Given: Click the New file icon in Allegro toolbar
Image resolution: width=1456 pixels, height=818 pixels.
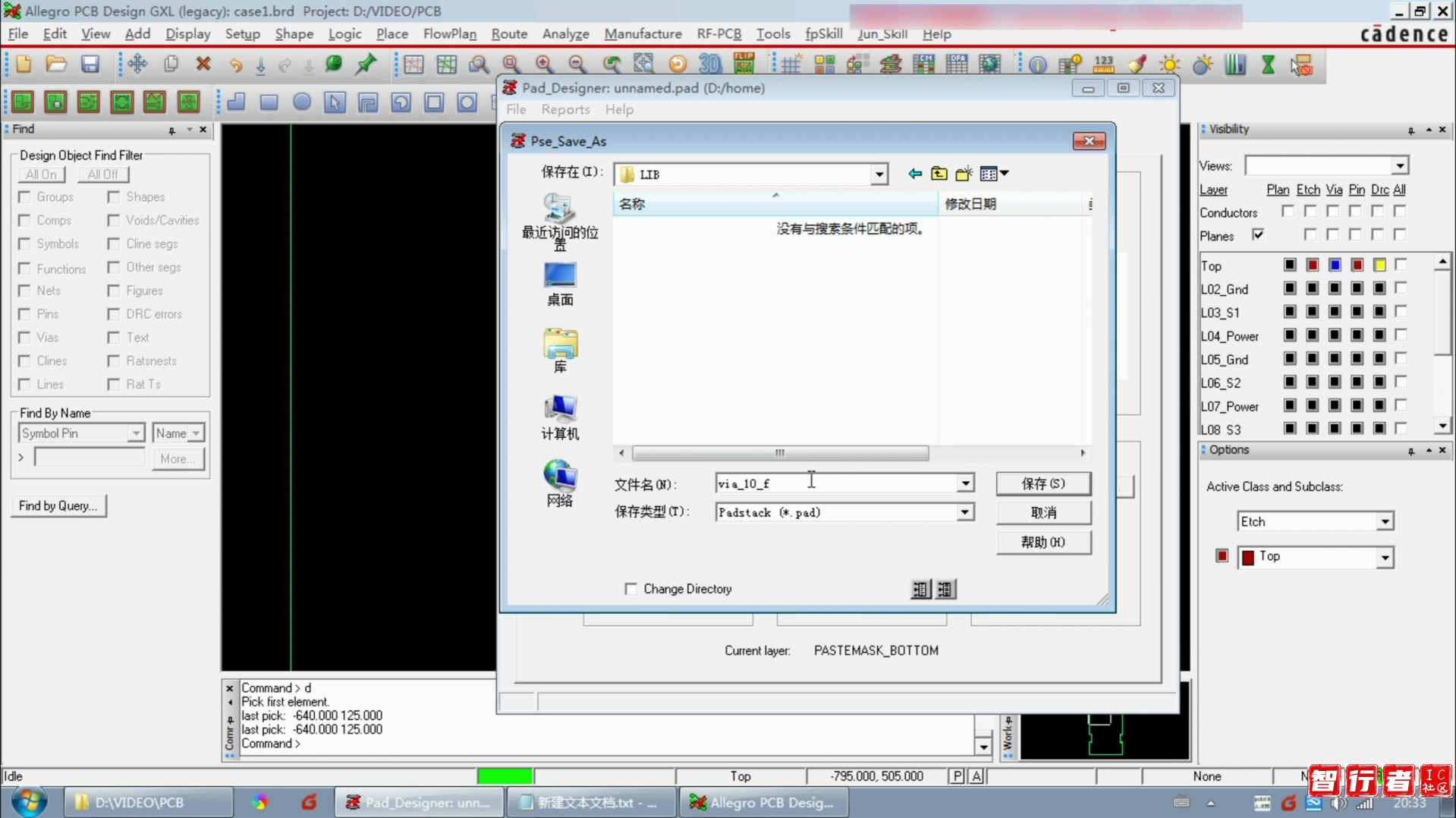Looking at the screenshot, I should coord(24,64).
